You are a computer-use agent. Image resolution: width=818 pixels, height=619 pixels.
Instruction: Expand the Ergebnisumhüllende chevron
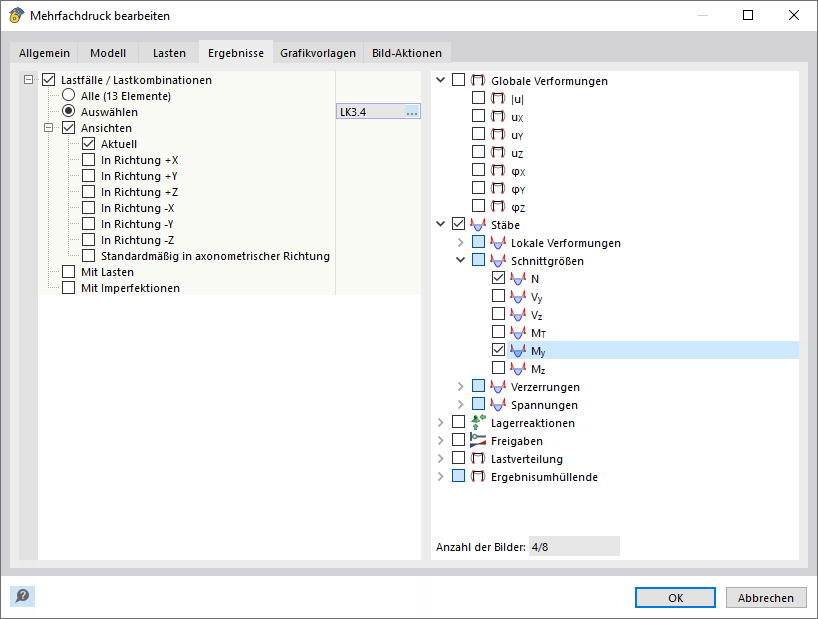tap(441, 476)
